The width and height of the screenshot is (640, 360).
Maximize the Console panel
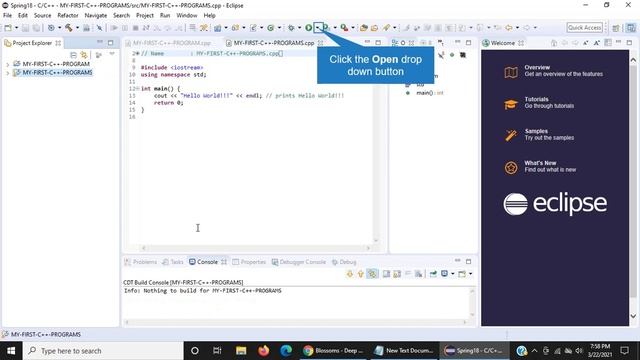pos(469,261)
